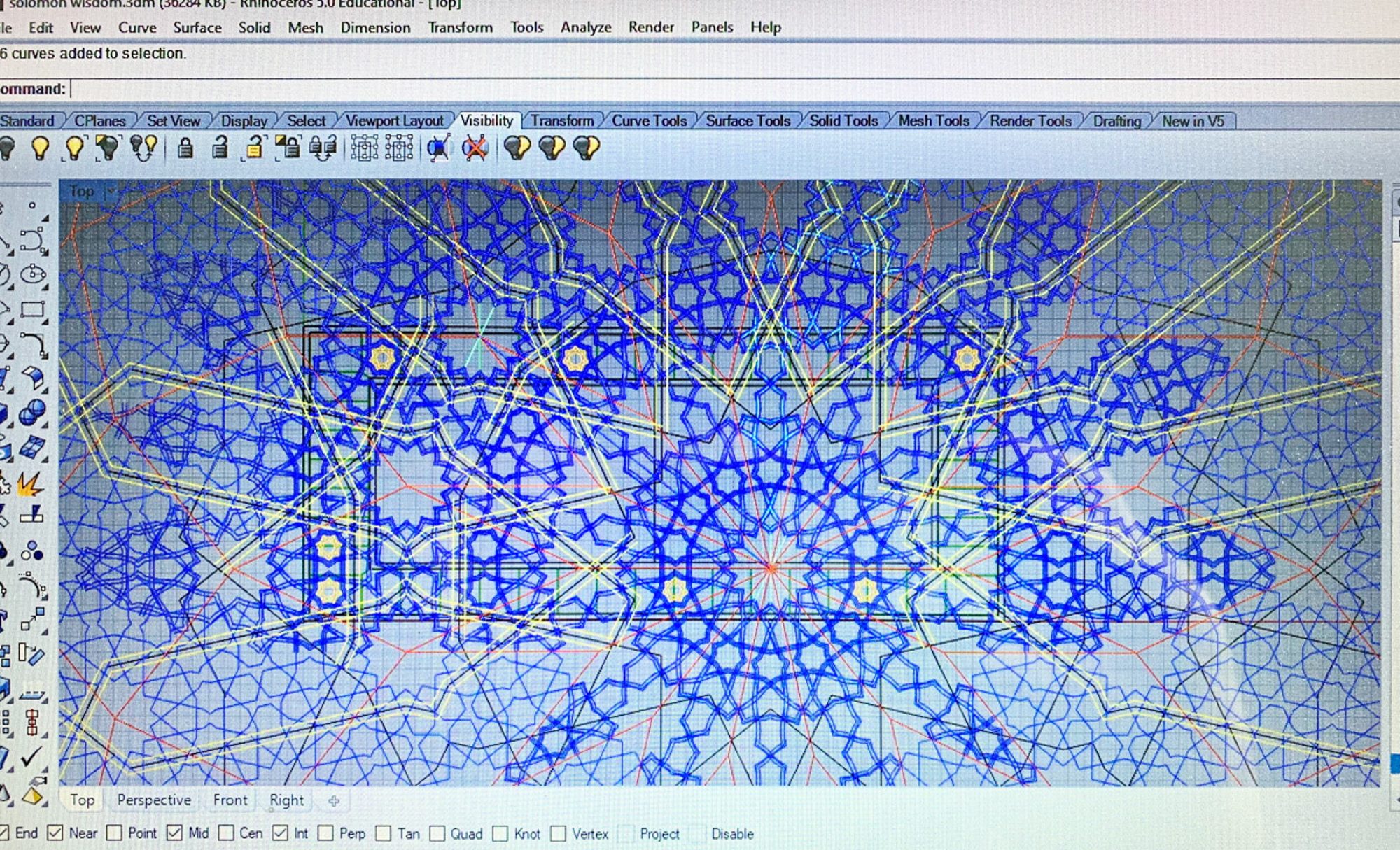Click the Unlock objects open padlock icon
Image resolution: width=1400 pixels, height=850 pixels.
(x=220, y=148)
